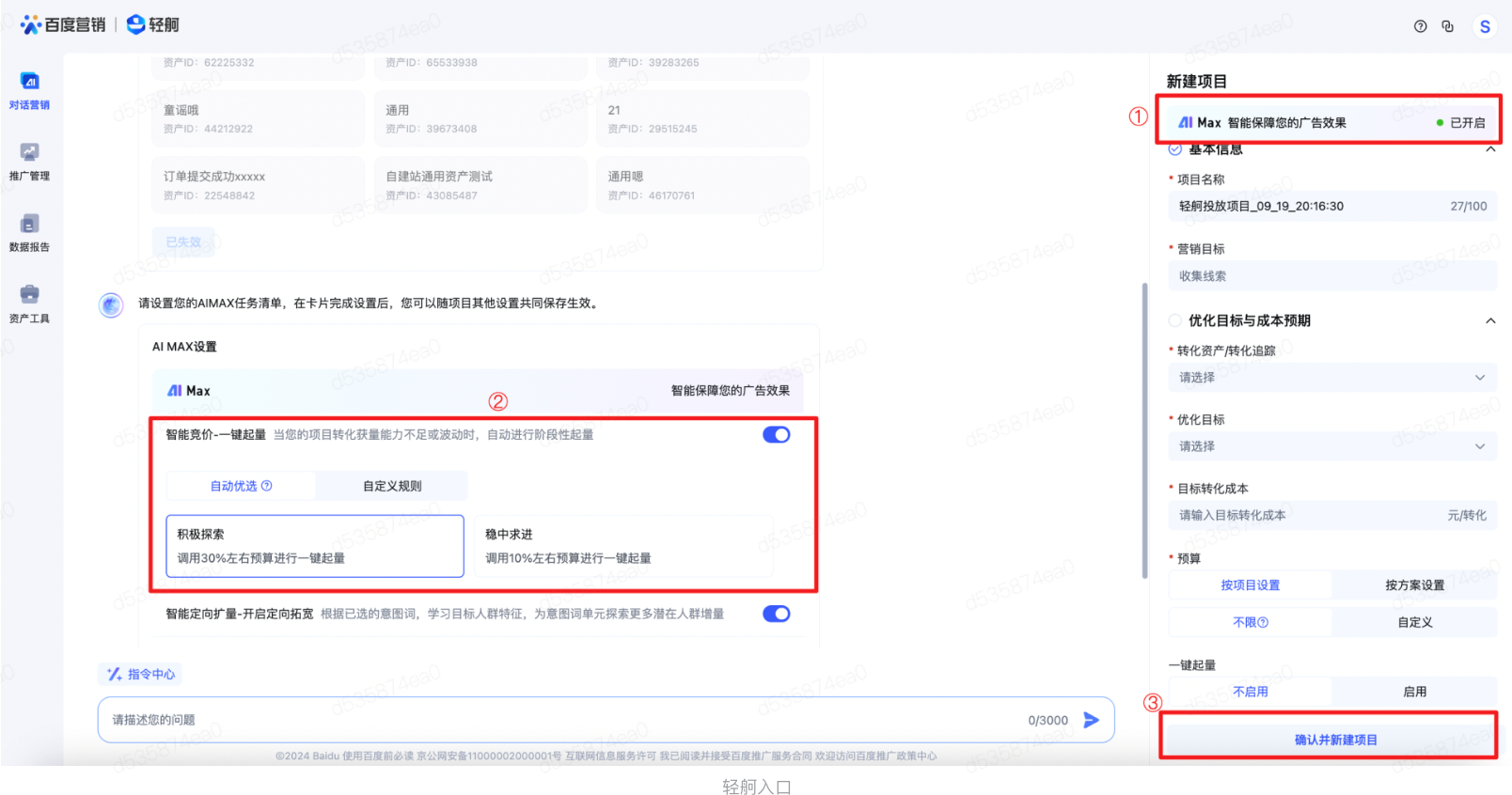
Task: Select asset card 通用嗯
Action: click(x=702, y=185)
